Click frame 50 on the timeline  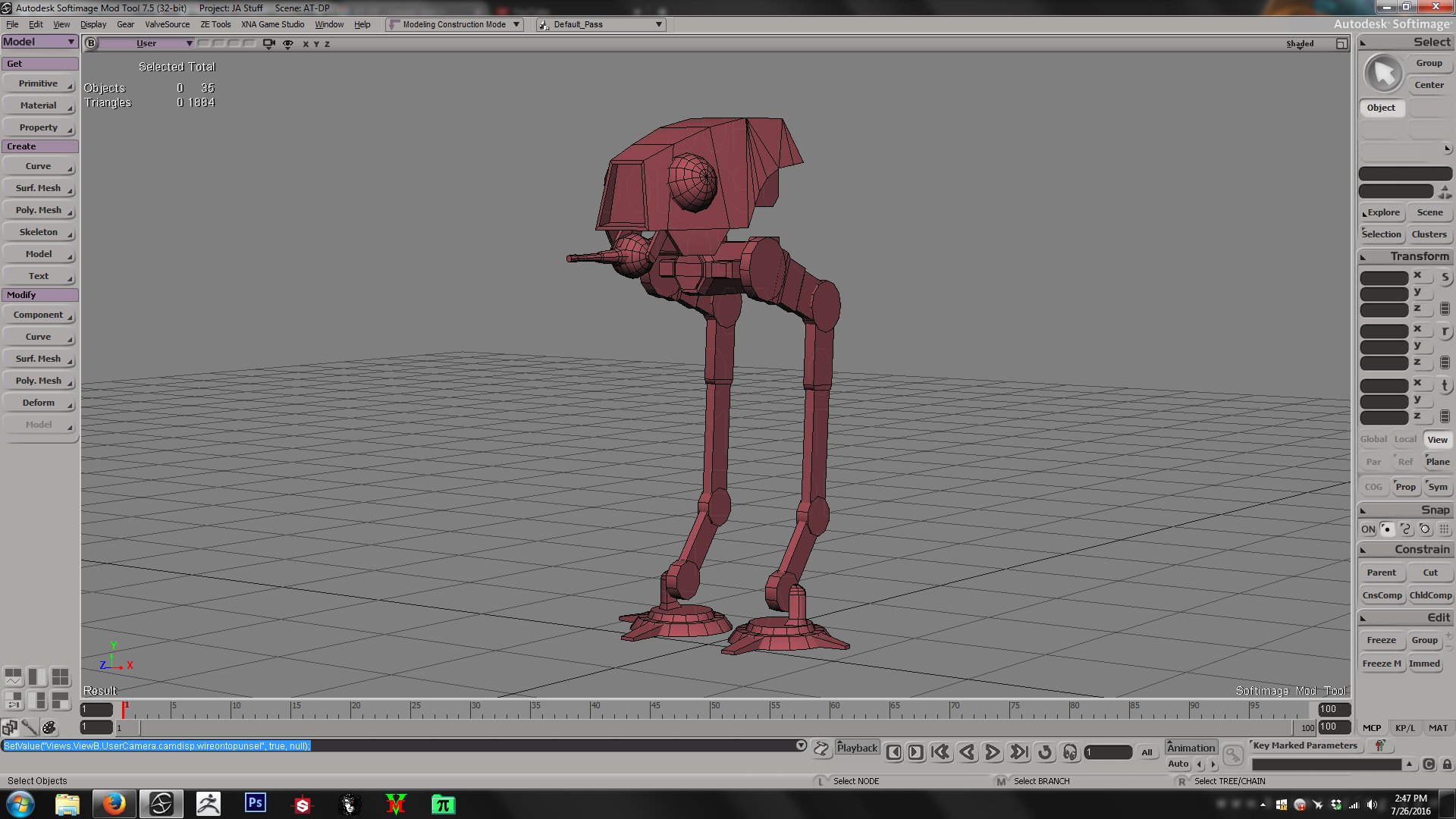[x=711, y=710]
